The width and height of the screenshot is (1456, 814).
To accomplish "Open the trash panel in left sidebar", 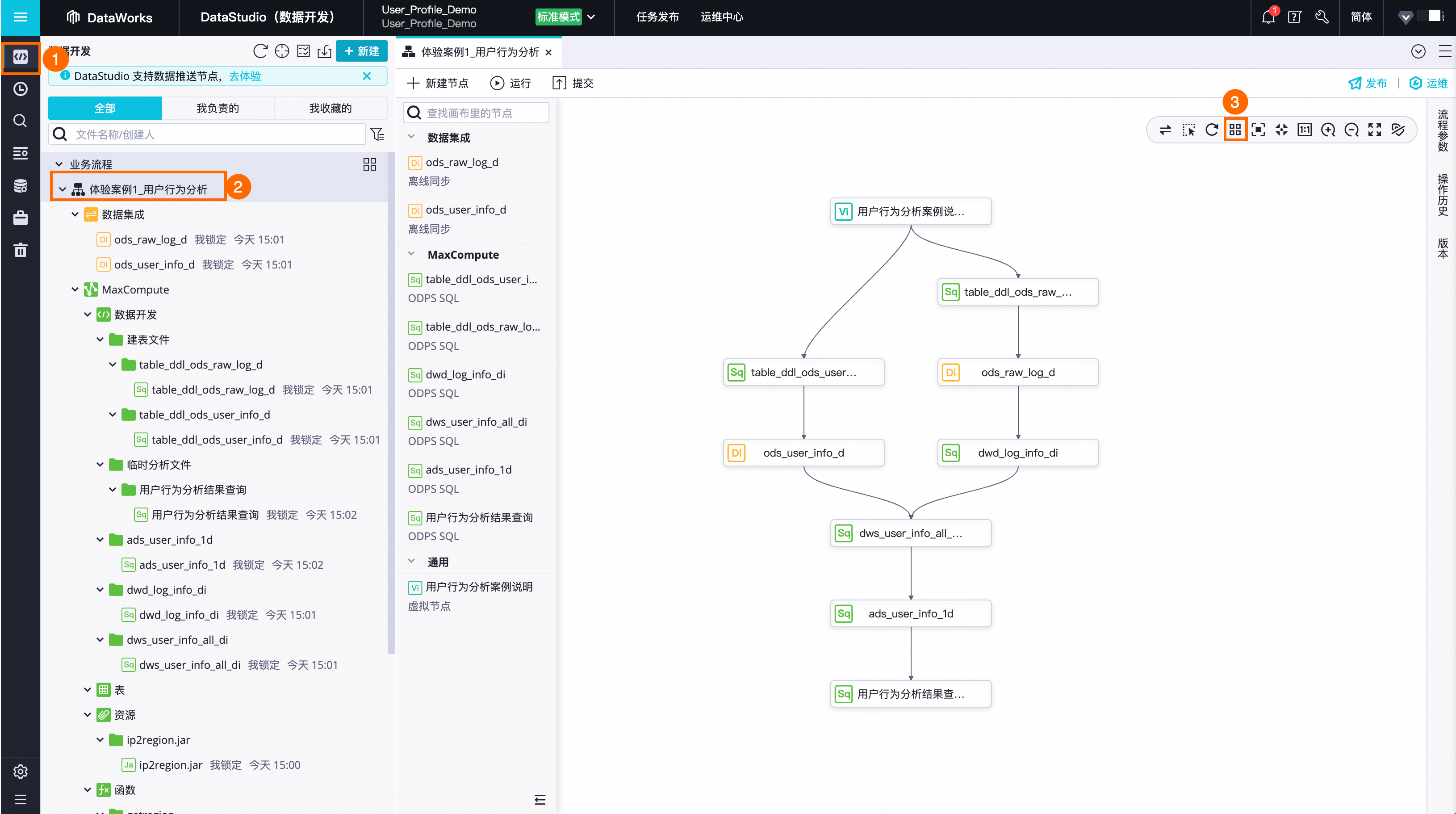I will (x=21, y=249).
